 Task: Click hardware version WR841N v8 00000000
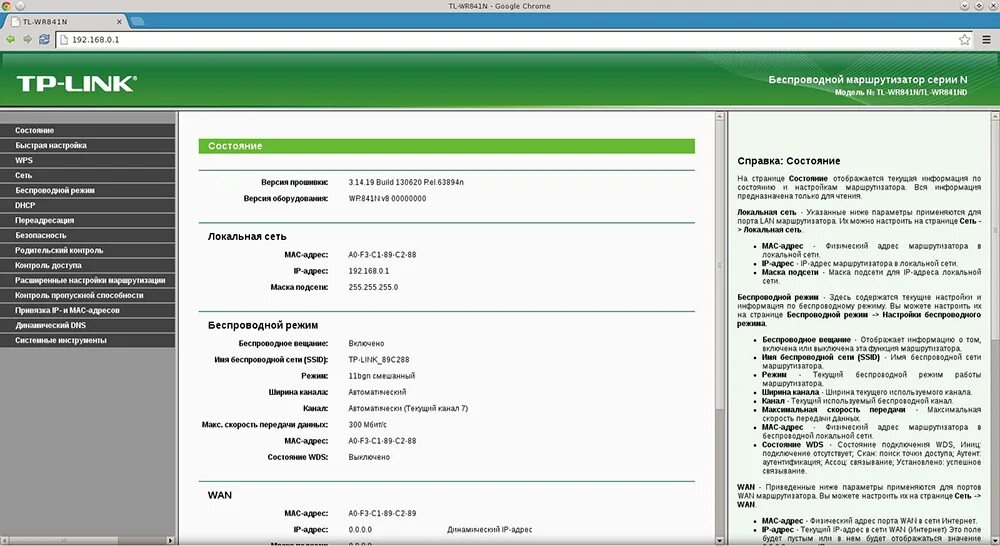pos(387,198)
